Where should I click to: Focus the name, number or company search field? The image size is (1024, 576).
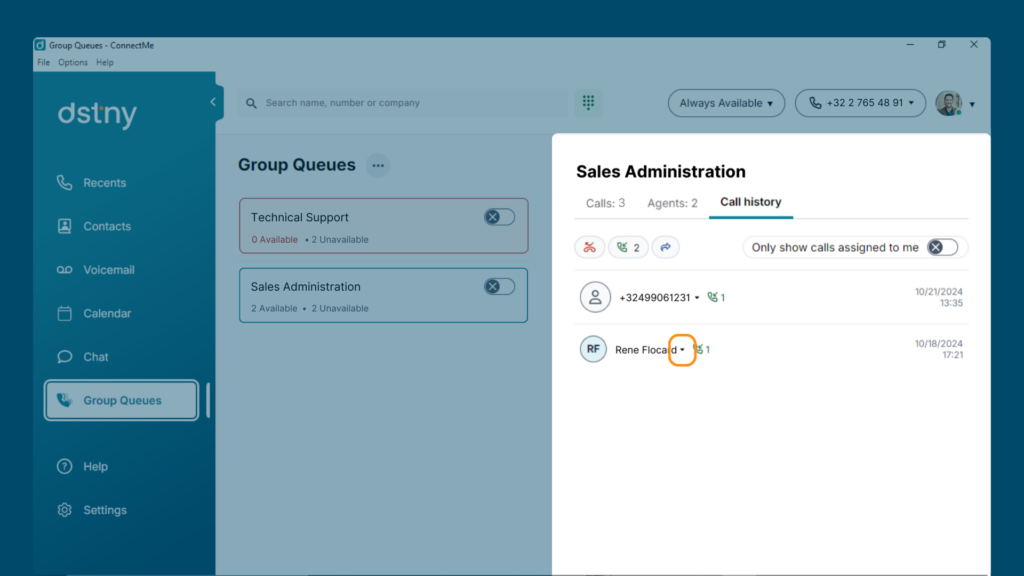click(403, 103)
